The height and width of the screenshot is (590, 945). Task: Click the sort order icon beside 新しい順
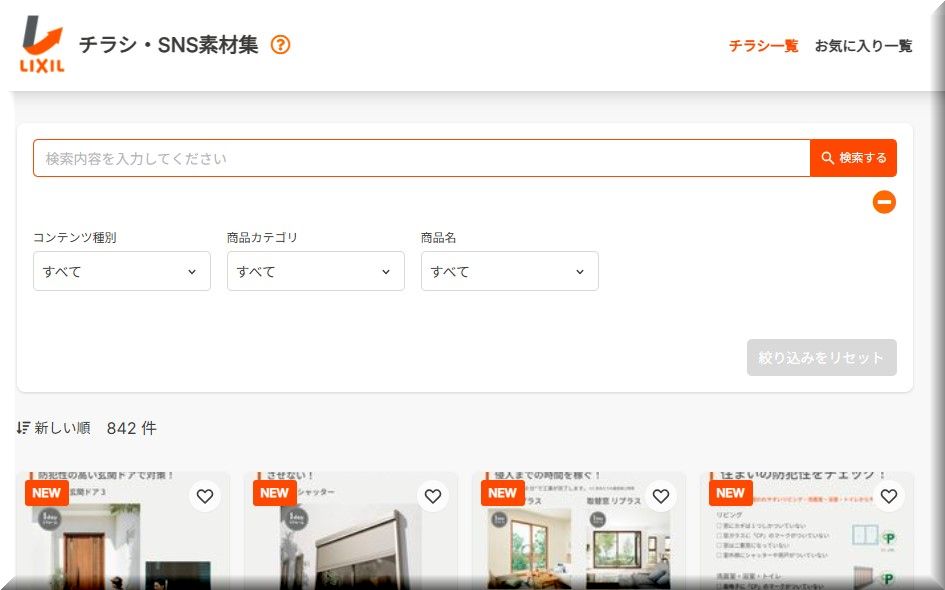coord(24,428)
